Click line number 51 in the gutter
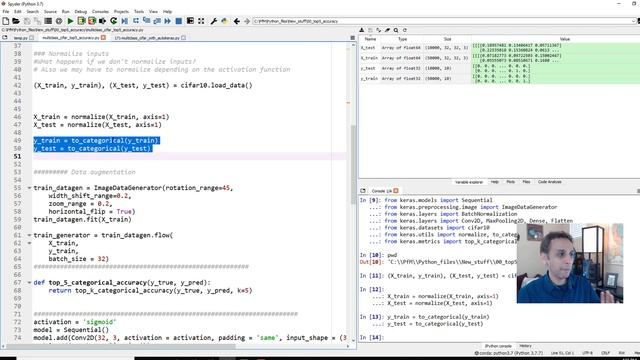This screenshot has width=640, height=360. pyautogui.click(x=17, y=156)
